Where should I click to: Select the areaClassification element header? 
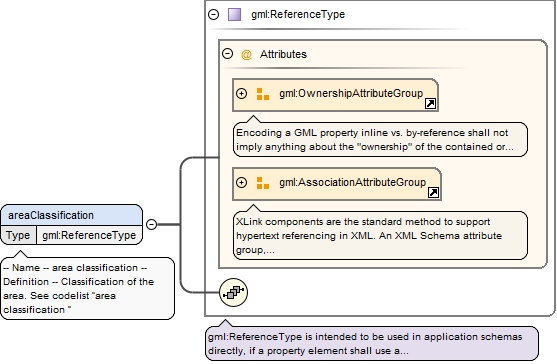(71, 215)
